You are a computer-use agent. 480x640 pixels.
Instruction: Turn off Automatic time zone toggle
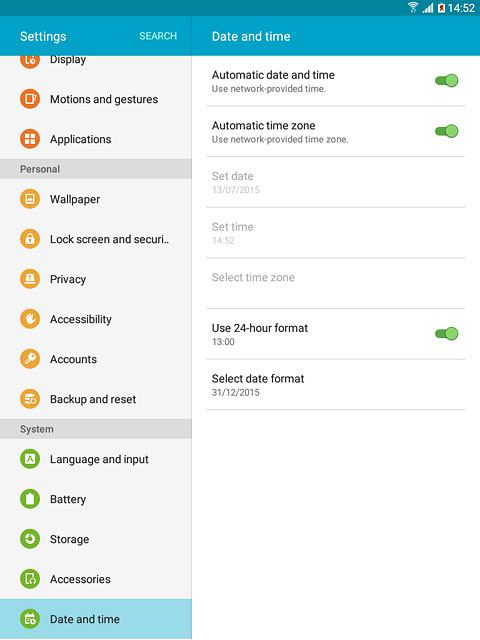click(x=447, y=131)
